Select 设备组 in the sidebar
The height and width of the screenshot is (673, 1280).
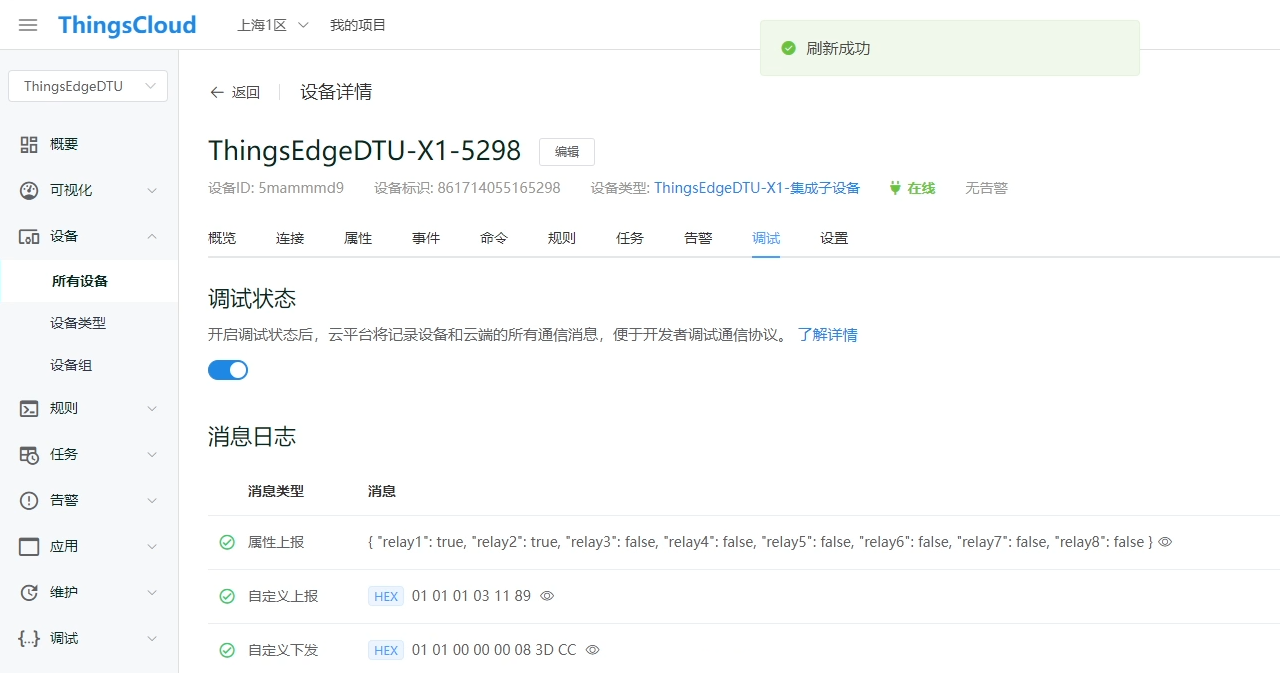(71, 365)
